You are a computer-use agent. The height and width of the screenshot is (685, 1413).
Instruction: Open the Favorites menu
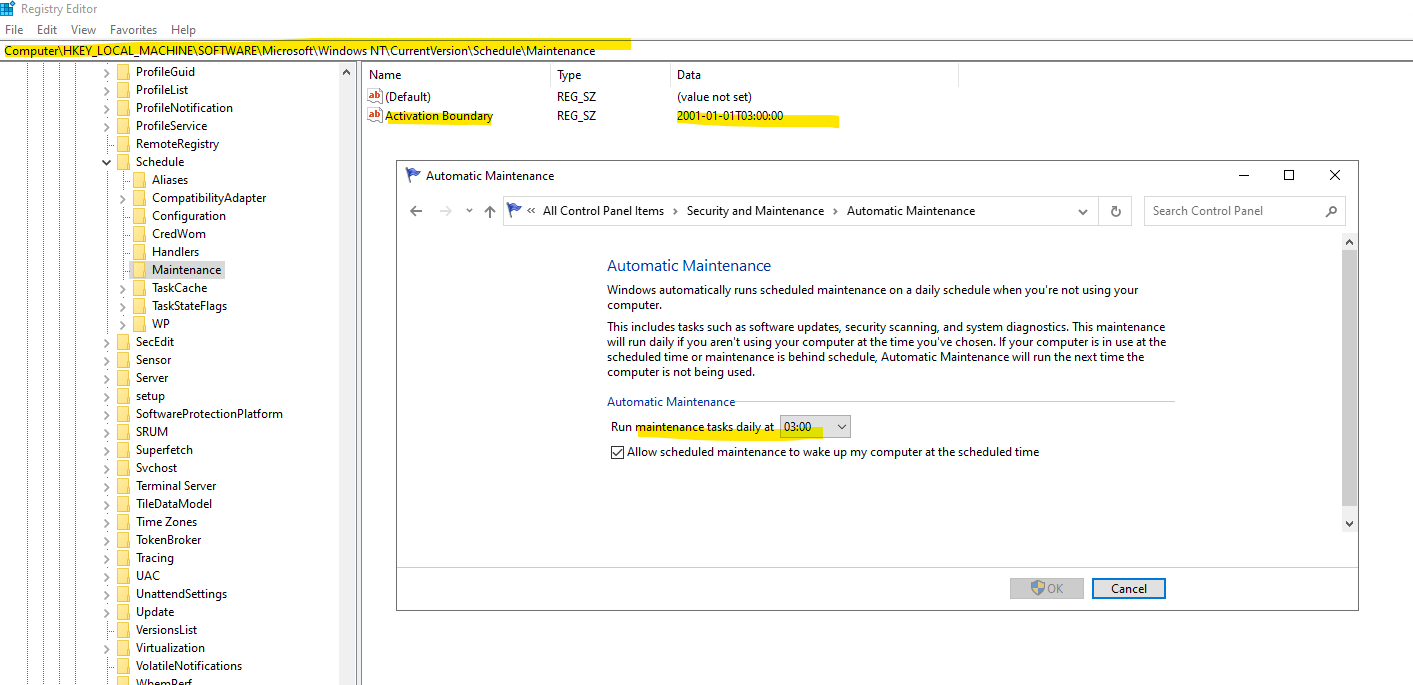coord(133,30)
